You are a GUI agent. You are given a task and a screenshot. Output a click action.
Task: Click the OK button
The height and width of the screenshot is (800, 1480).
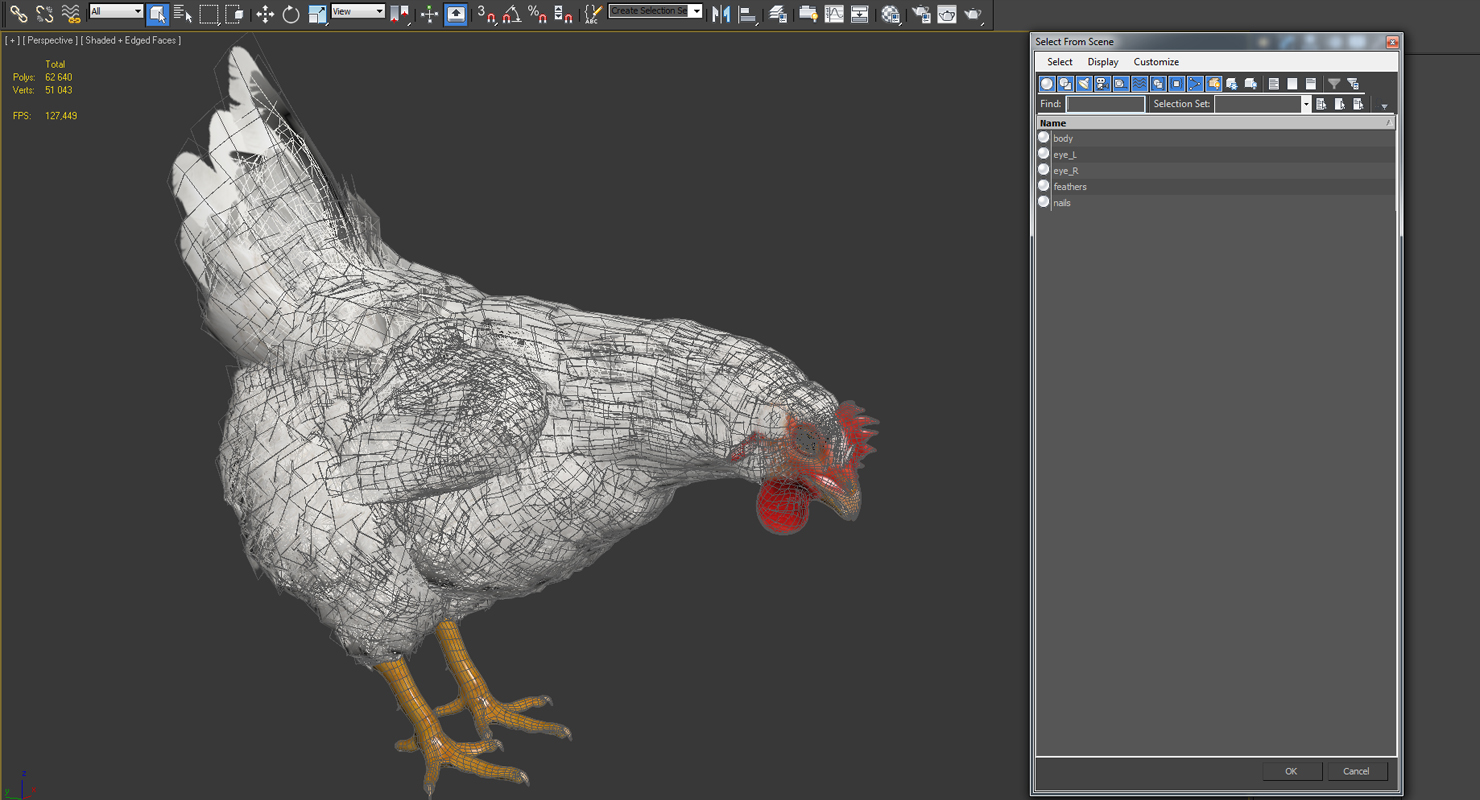pos(1291,771)
